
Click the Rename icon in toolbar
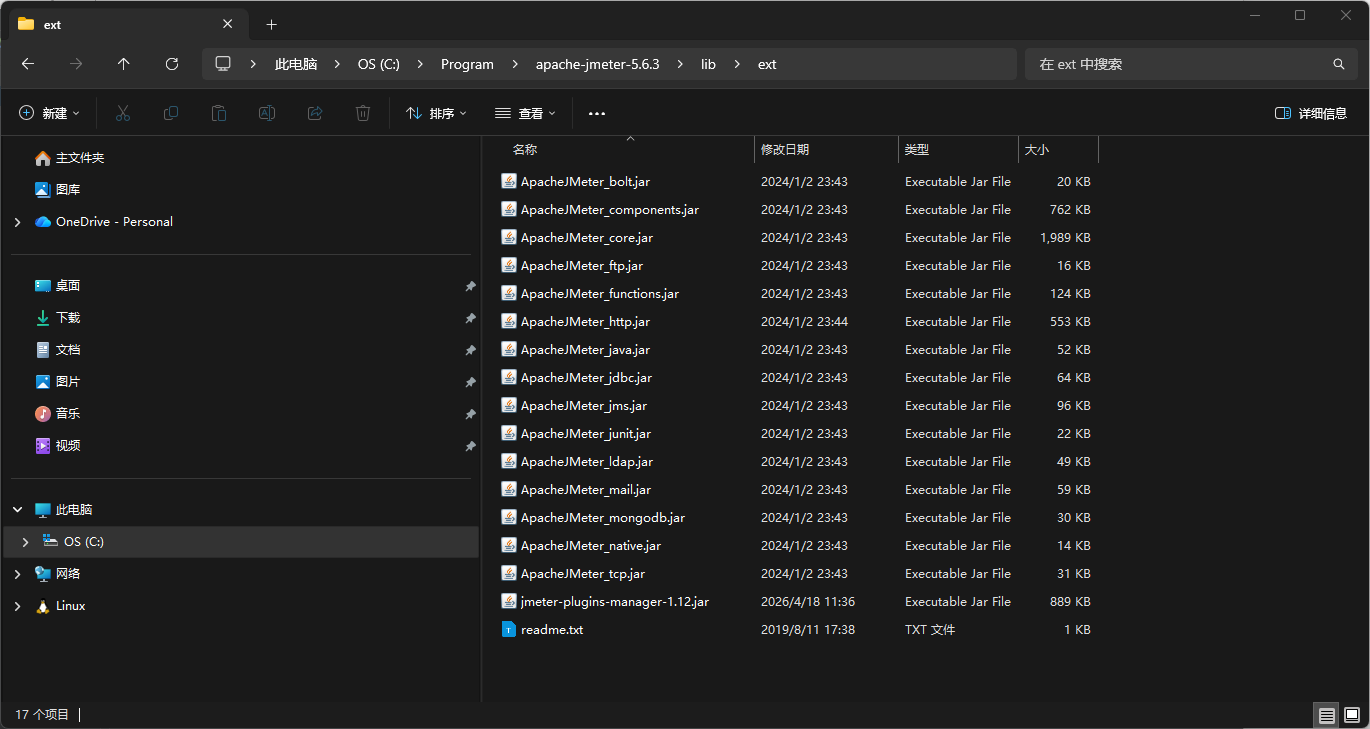tap(267, 114)
